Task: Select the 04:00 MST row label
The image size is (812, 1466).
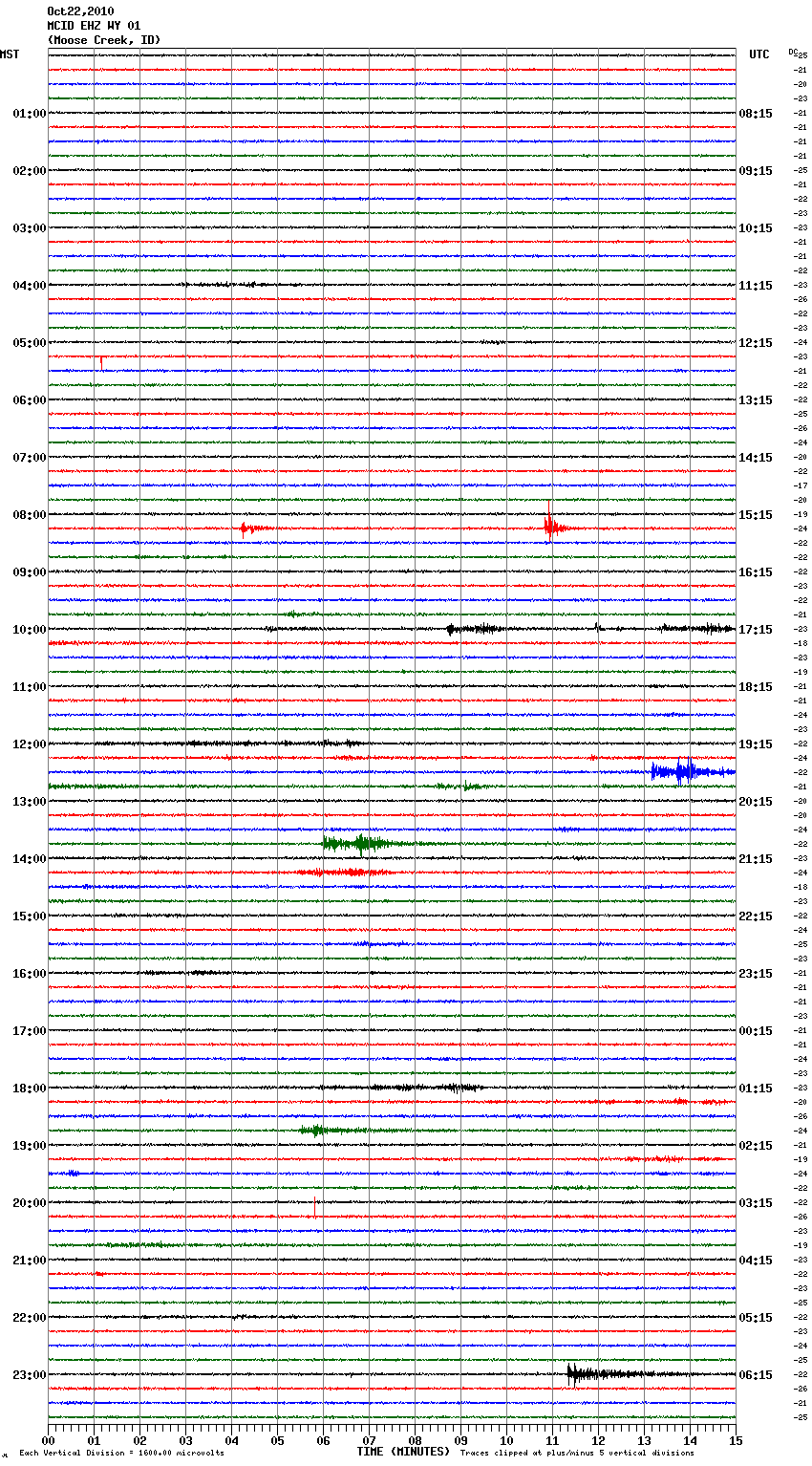Action: [x=30, y=286]
